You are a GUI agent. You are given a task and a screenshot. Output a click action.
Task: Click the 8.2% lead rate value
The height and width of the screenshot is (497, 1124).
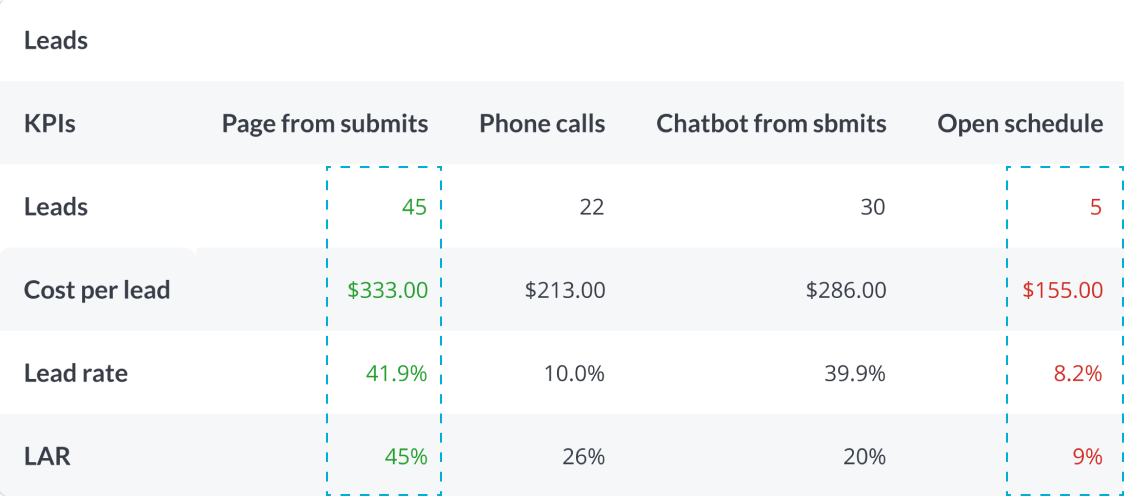1078,374
